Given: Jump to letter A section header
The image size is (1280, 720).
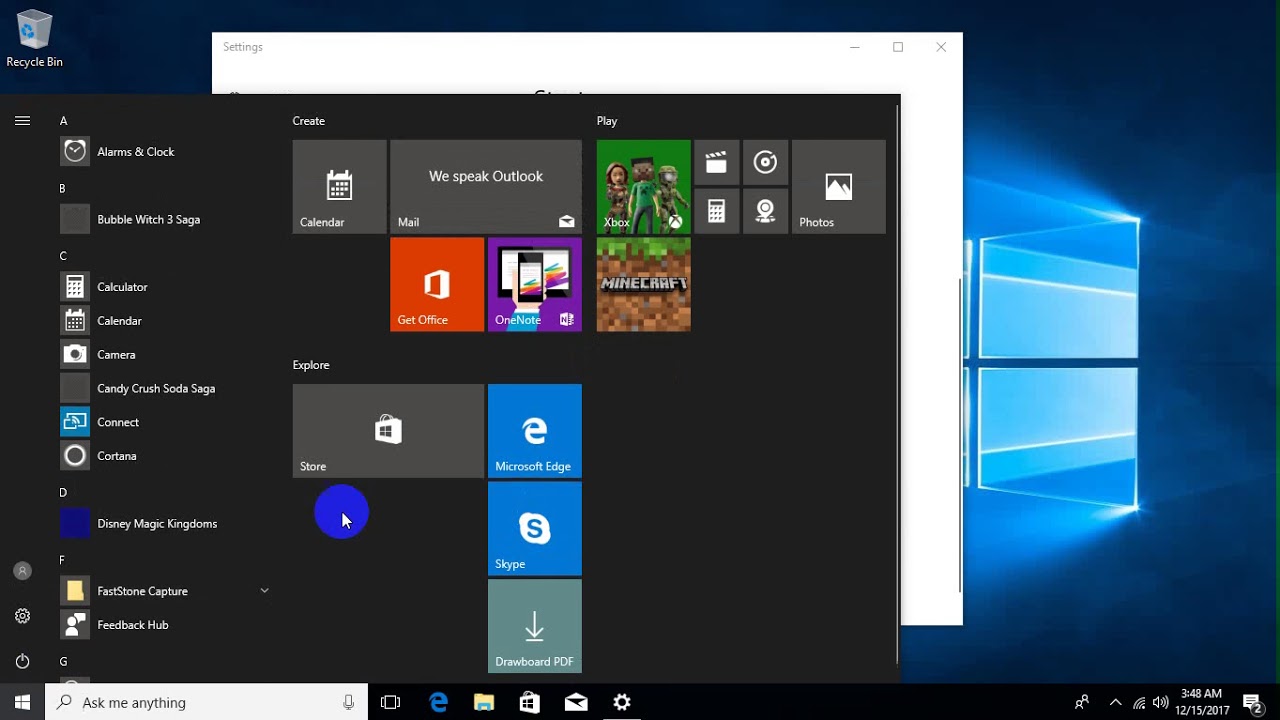Looking at the screenshot, I should [63, 121].
